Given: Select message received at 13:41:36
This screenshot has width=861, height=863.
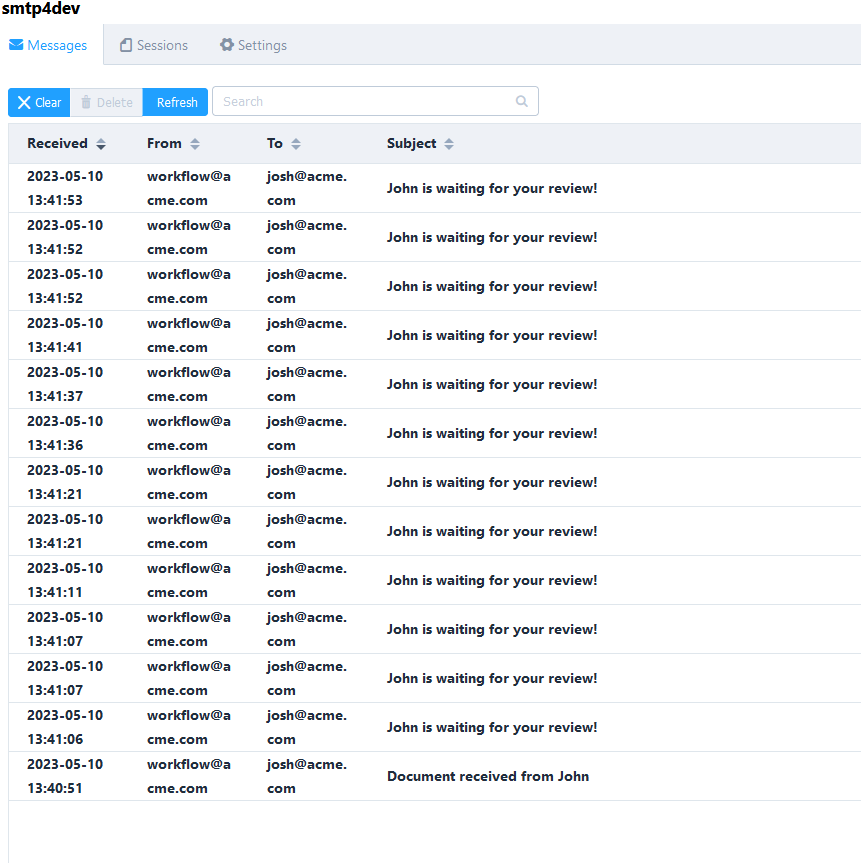Looking at the screenshot, I should coord(434,433).
